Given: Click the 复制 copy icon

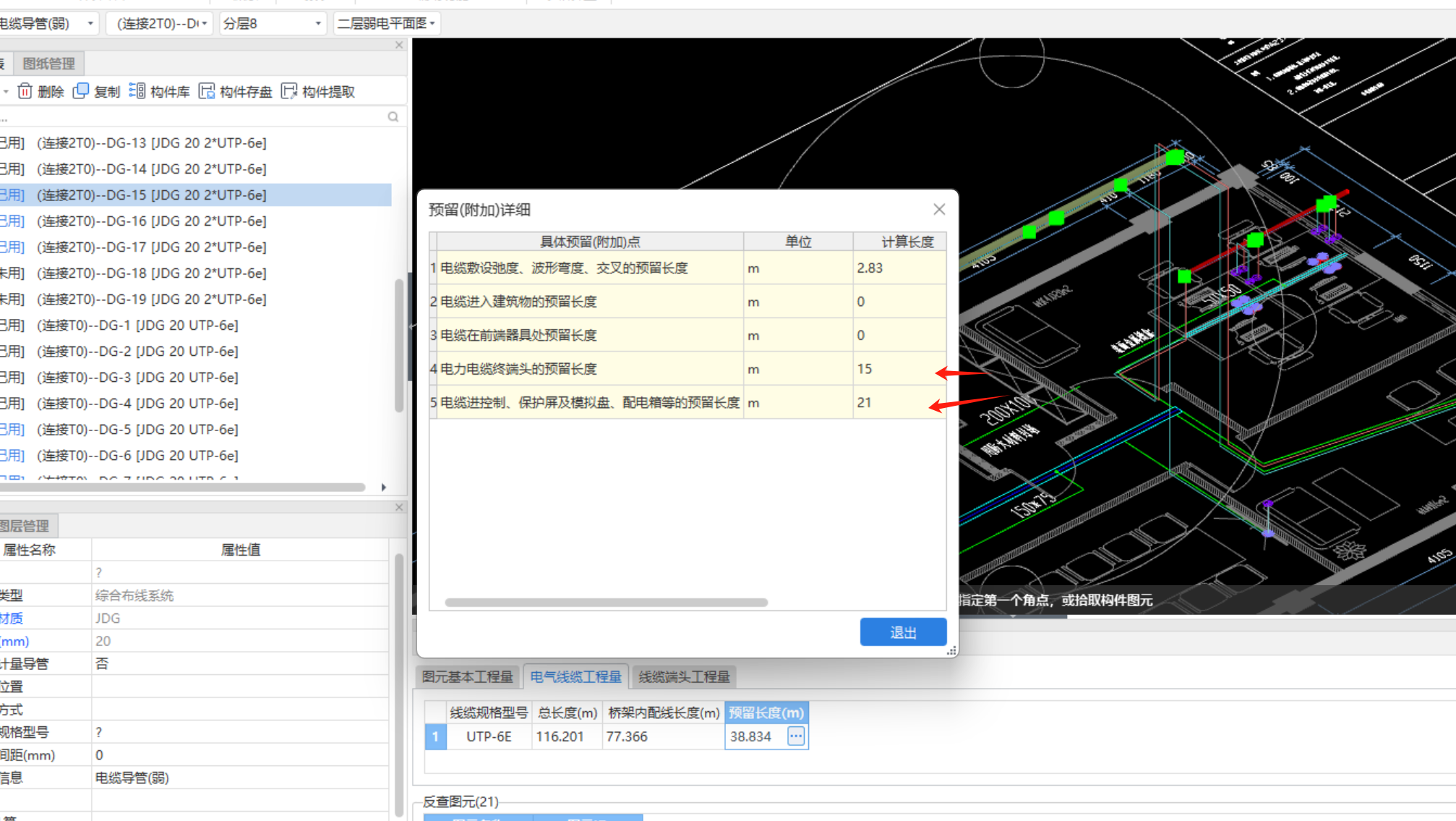Looking at the screenshot, I should (x=81, y=91).
